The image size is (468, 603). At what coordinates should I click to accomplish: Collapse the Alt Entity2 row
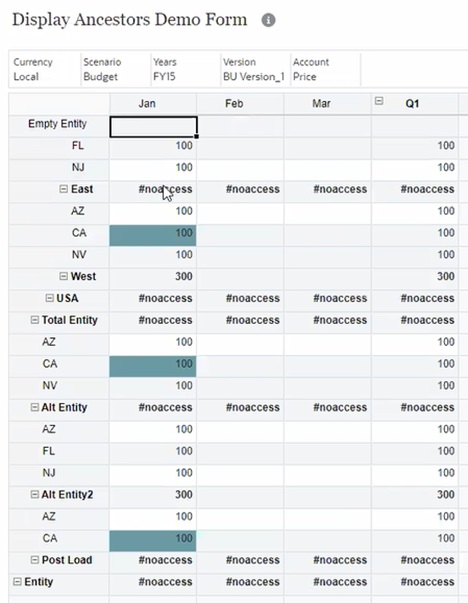pyautogui.click(x=35, y=495)
